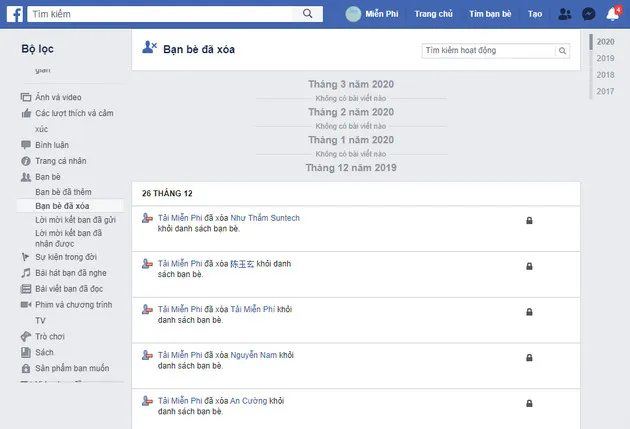
Task: Select Bài hát bạn đã nghe filter
Action: (x=71, y=273)
